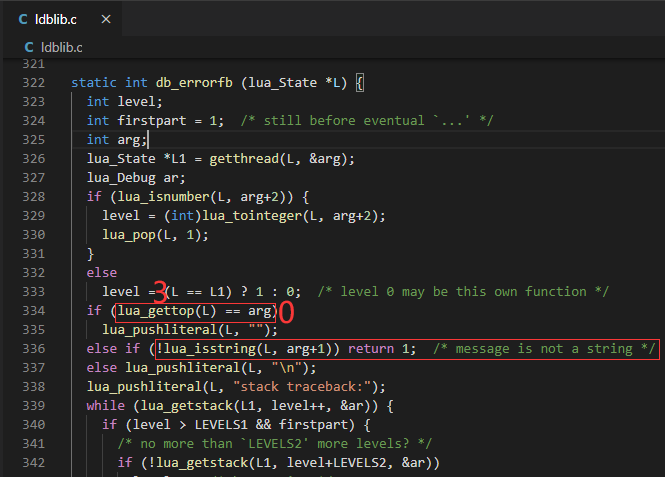665x477 pixels.
Task: Click line number 325 in the gutter
Action: coord(34,139)
